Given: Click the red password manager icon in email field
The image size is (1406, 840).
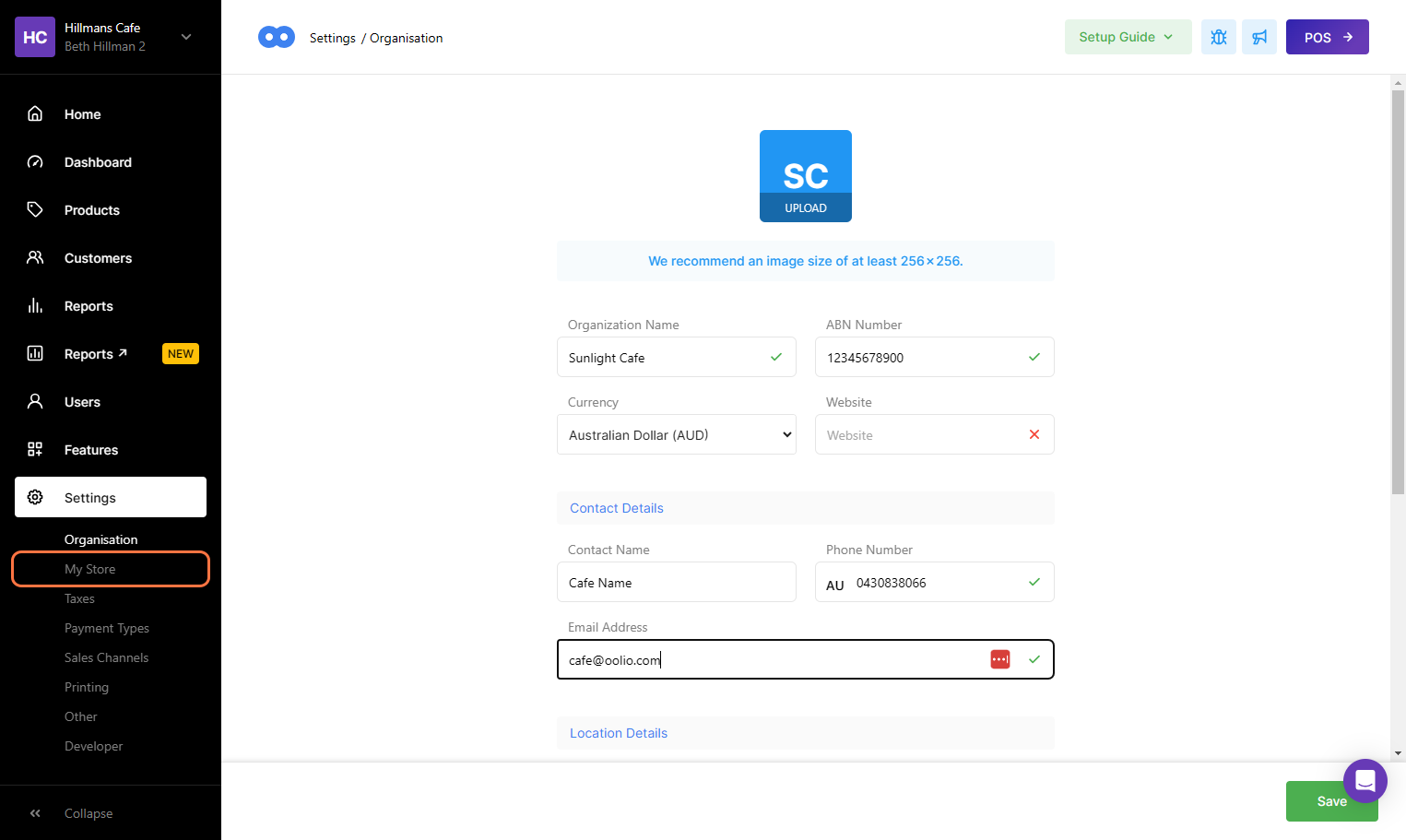Looking at the screenshot, I should tap(999, 659).
